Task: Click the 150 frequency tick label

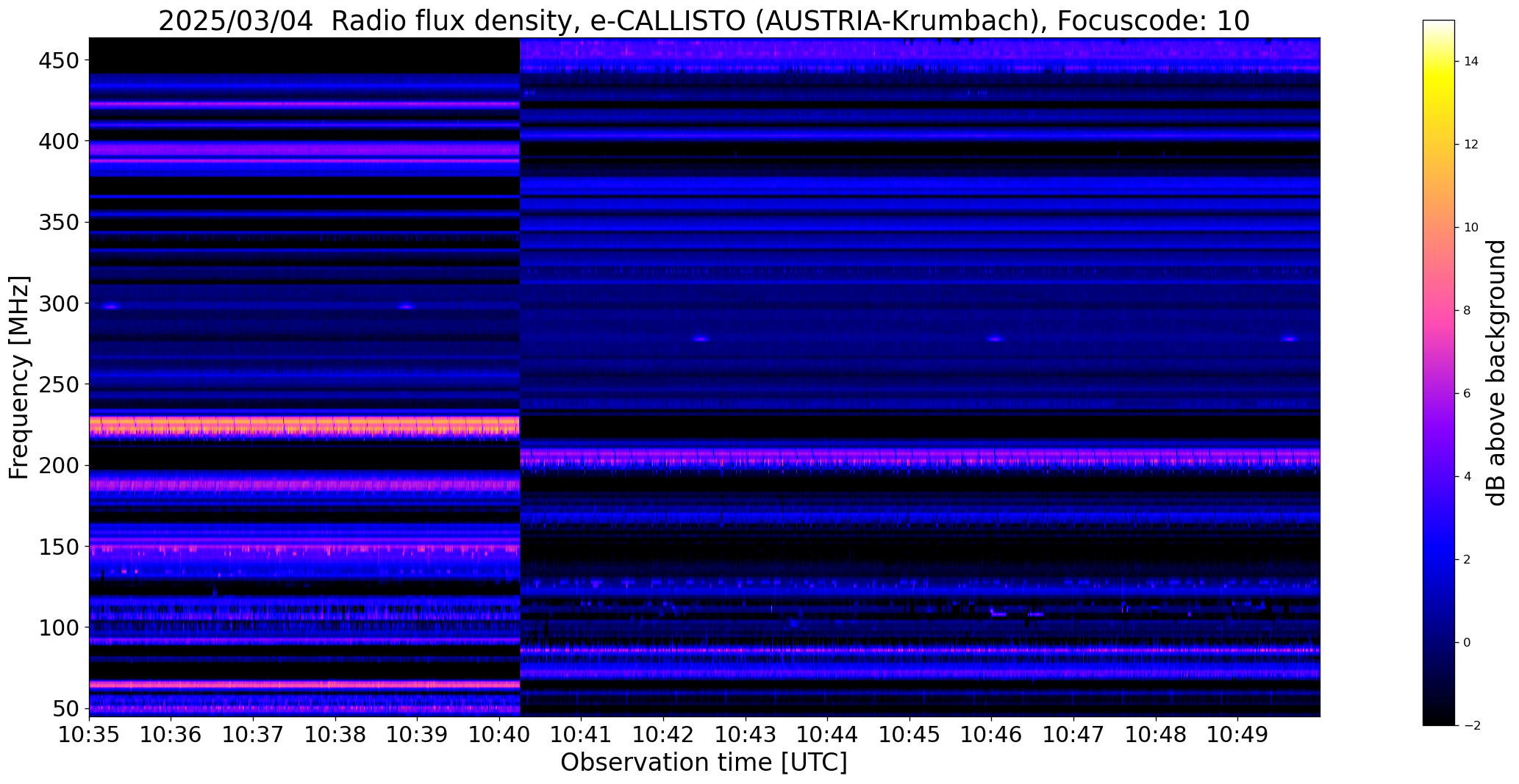Action: (x=60, y=547)
